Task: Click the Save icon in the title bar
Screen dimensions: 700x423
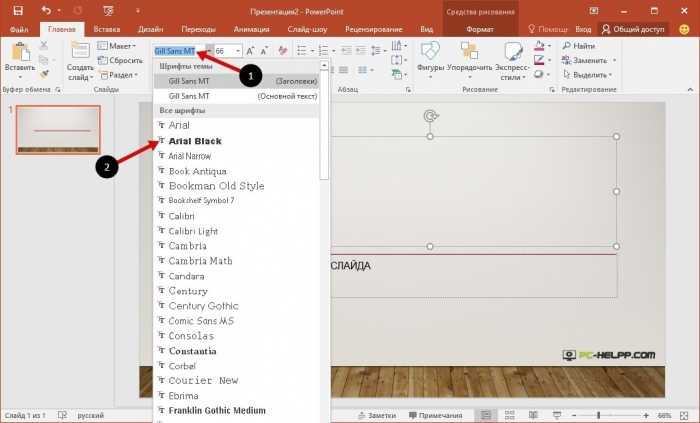Action: [18, 11]
